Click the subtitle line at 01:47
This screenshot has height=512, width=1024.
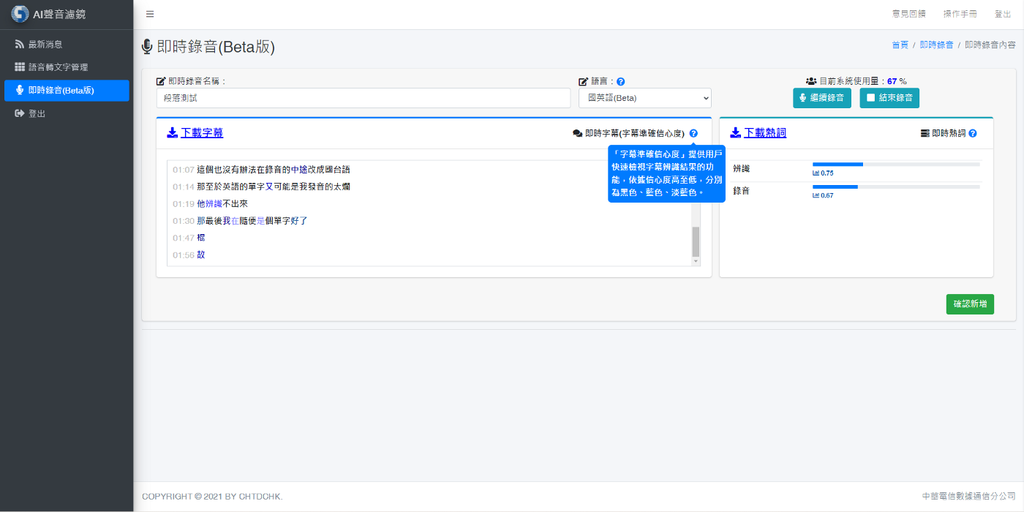[189, 238]
